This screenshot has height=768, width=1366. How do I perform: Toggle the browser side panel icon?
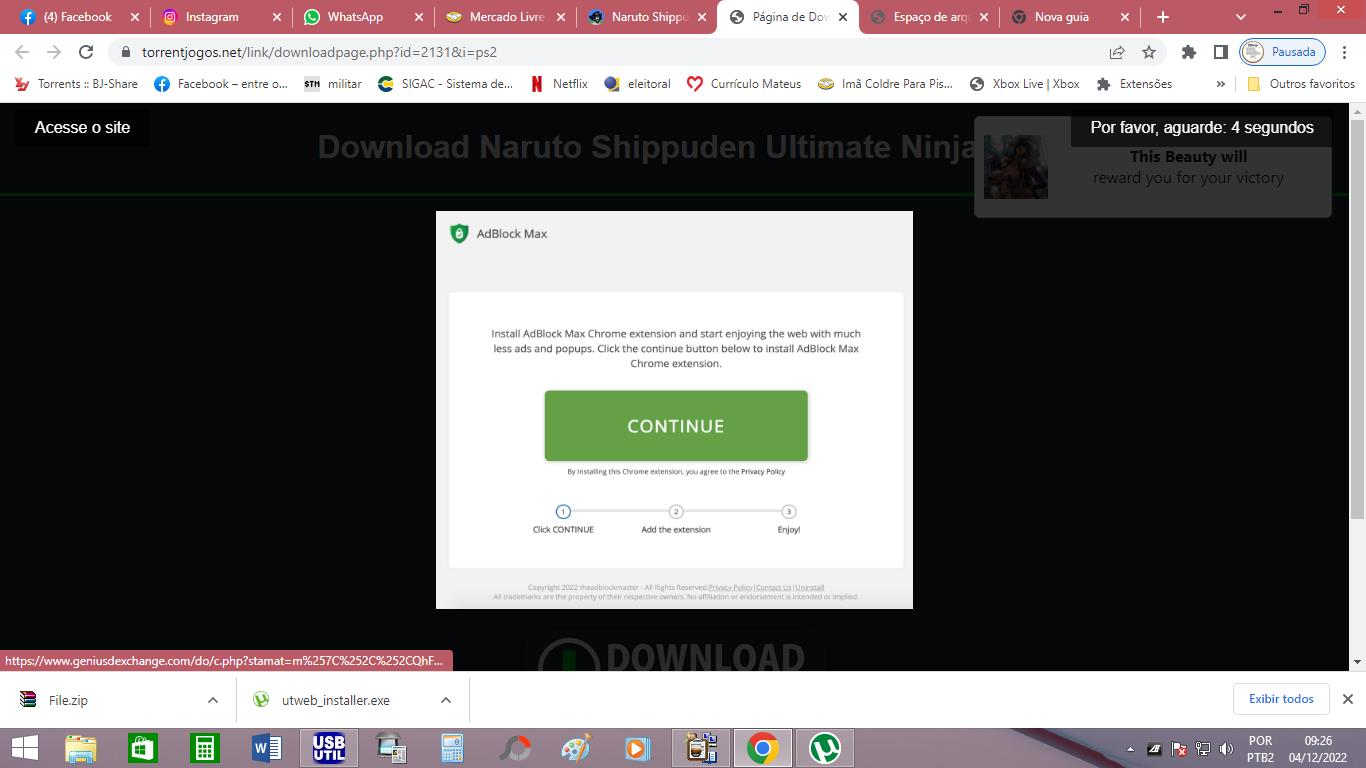tap(1220, 52)
